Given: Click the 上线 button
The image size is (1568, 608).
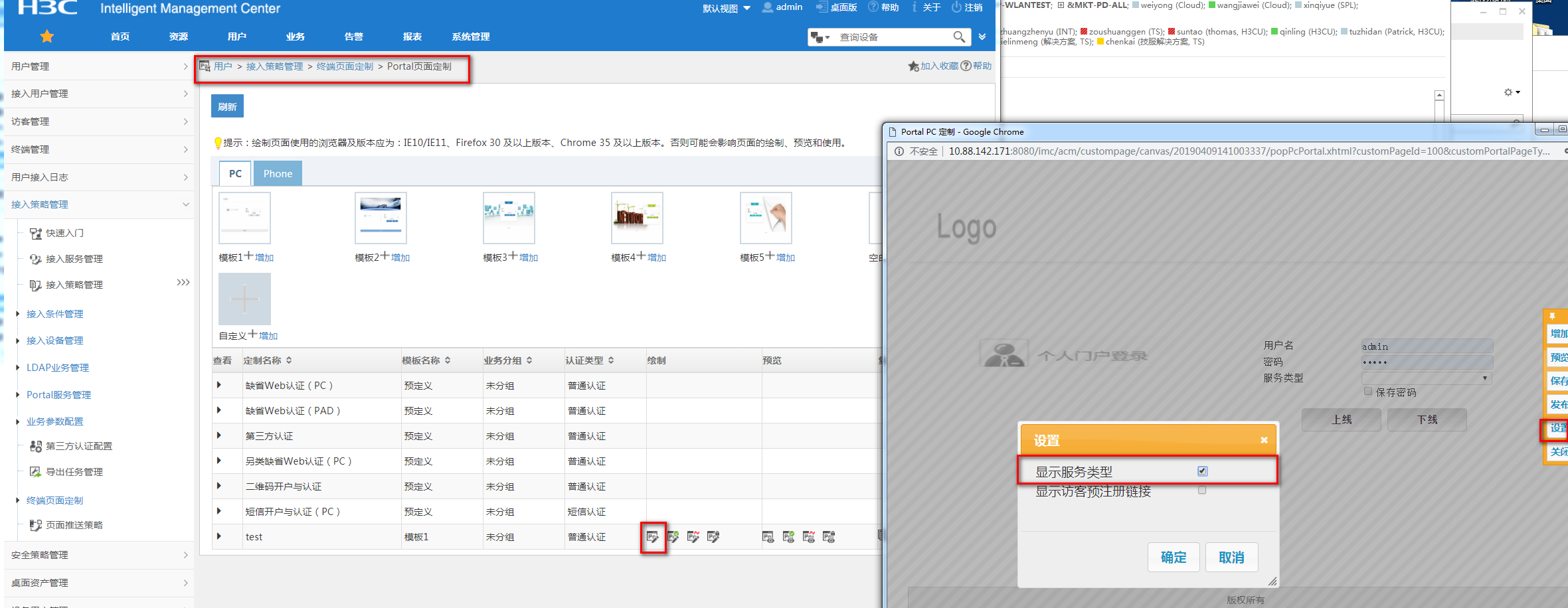Looking at the screenshot, I should [1342, 419].
